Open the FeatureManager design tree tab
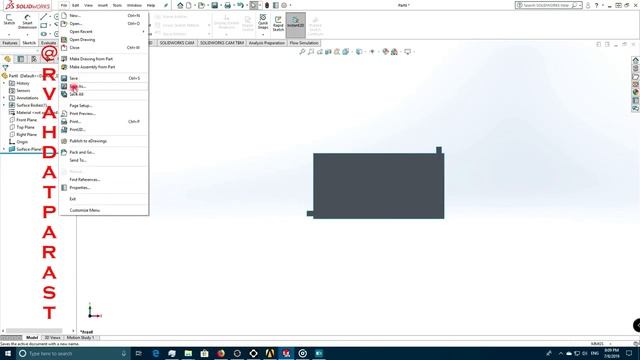This screenshot has height=360, width=640. (7, 59)
